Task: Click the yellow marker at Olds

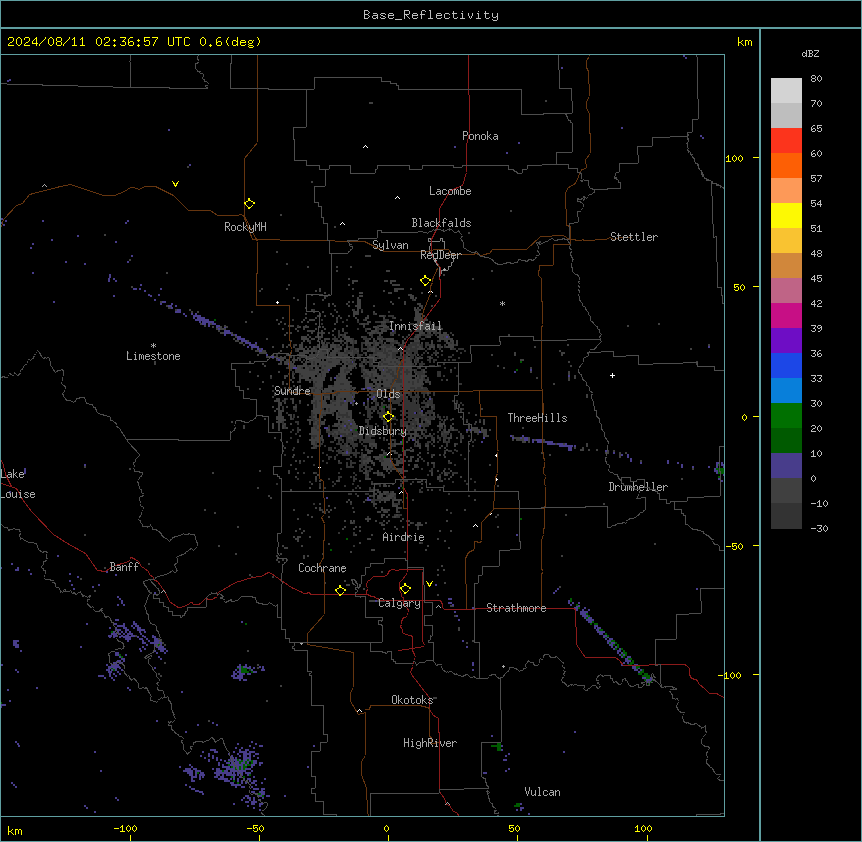Action: pos(388,417)
